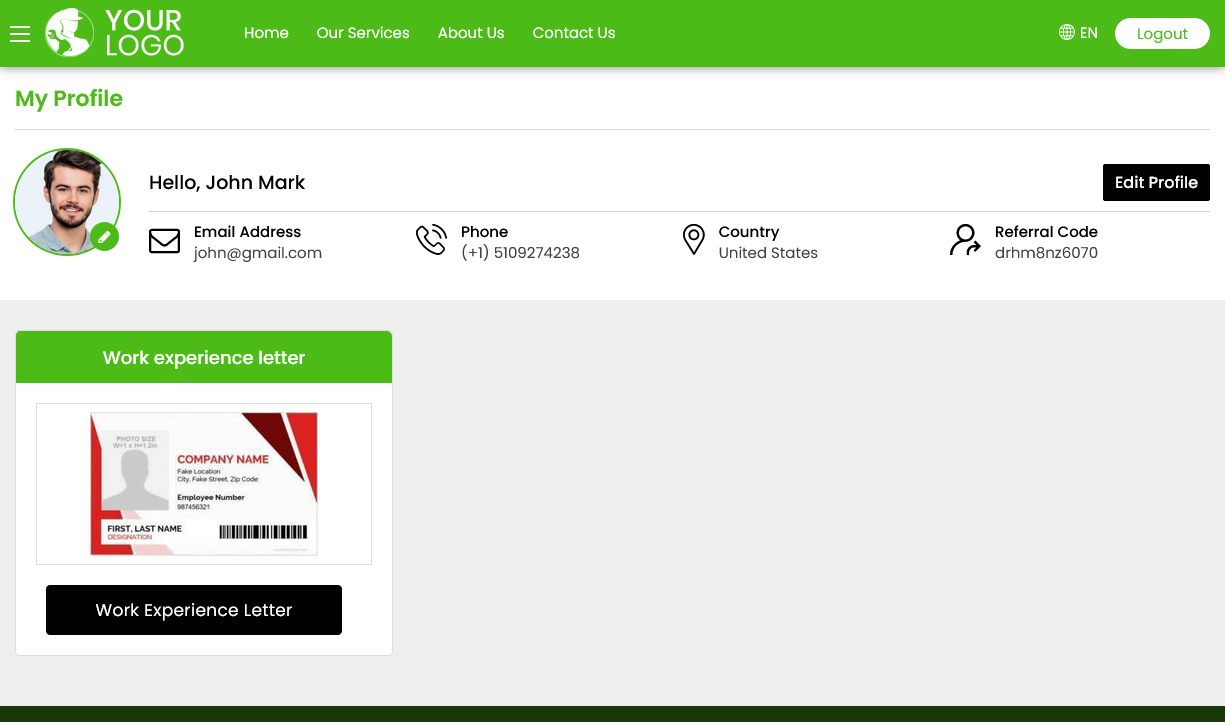
Task: Go to the Contact Us page
Action: pyautogui.click(x=573, y=33)
